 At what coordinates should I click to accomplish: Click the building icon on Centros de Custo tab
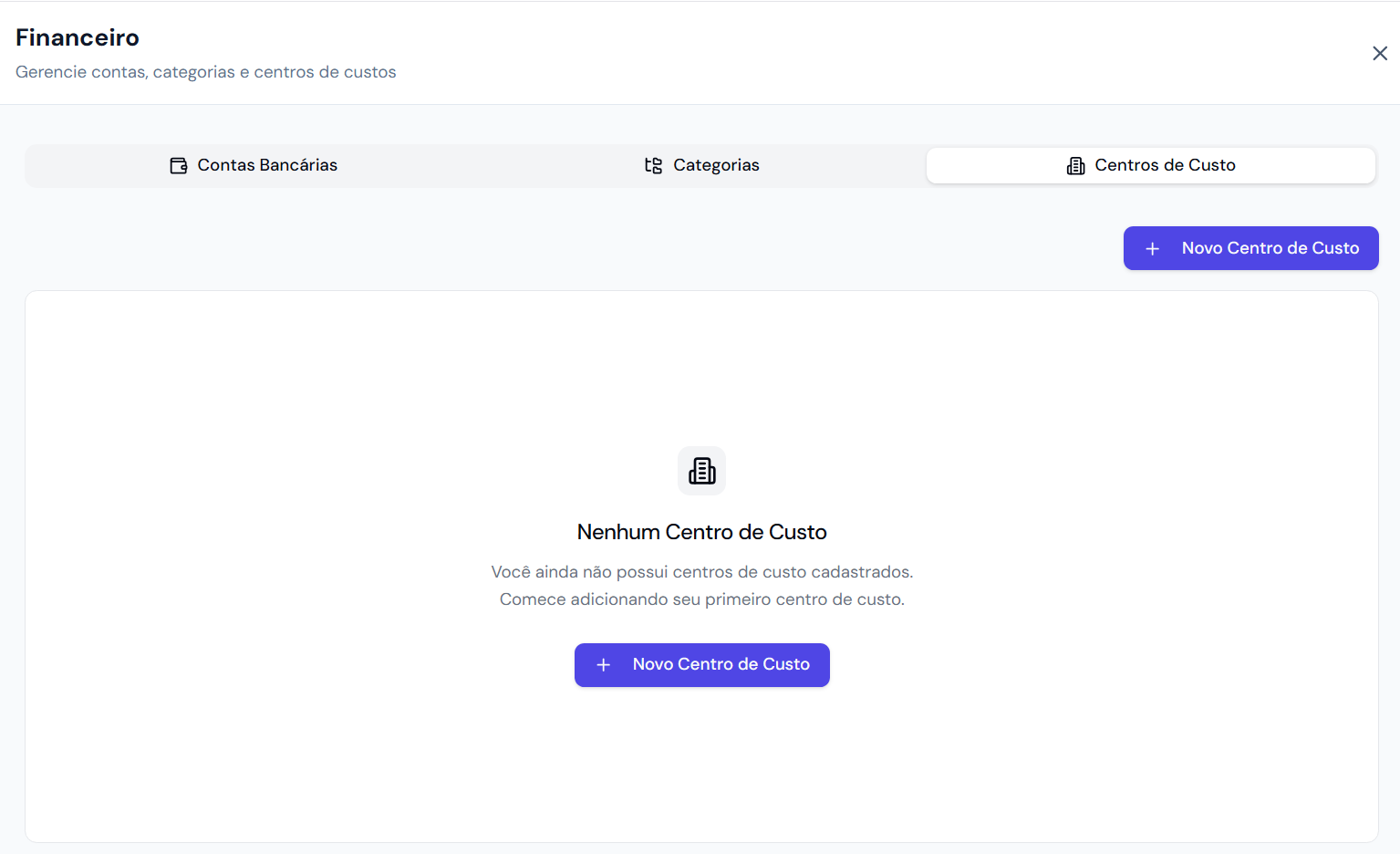point(1076,165)
